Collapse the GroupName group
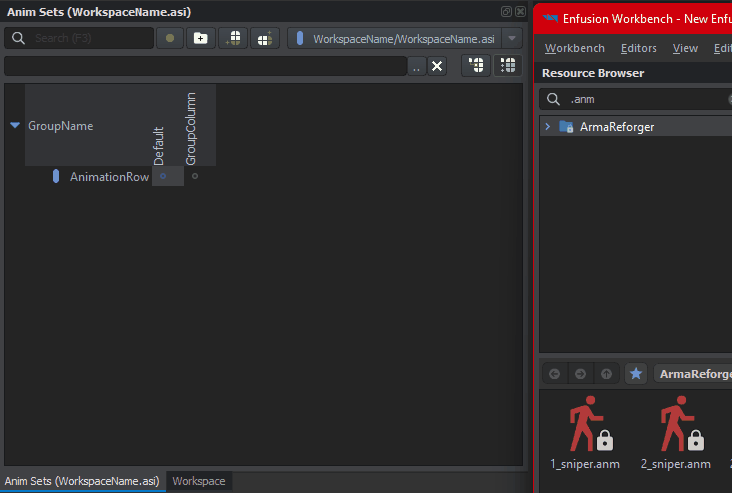This screenshot has width=732, height=493. coord(15,126)
